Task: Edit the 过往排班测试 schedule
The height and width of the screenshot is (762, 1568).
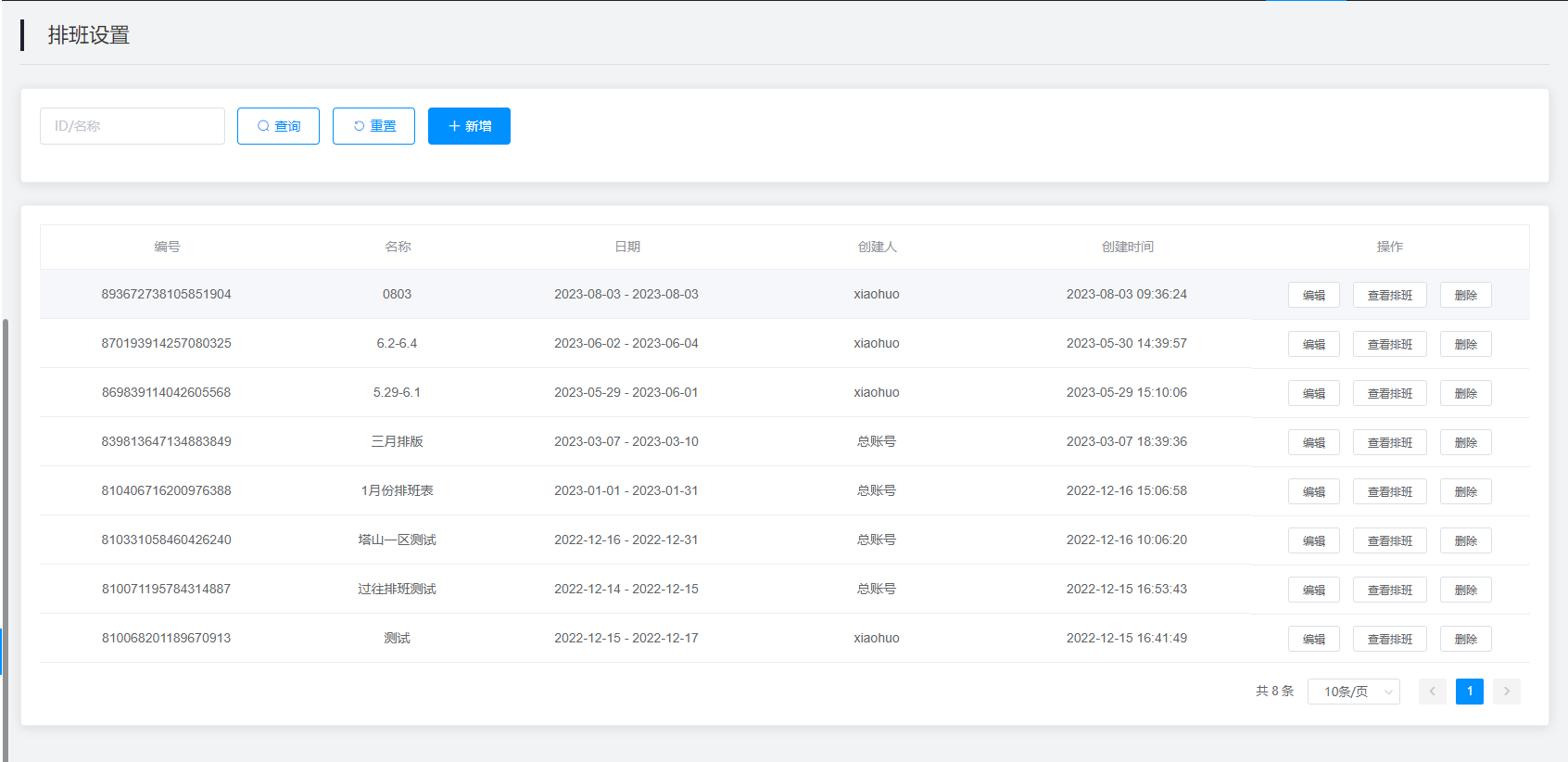Action: pyautogui.click(x=1313, y=590)
